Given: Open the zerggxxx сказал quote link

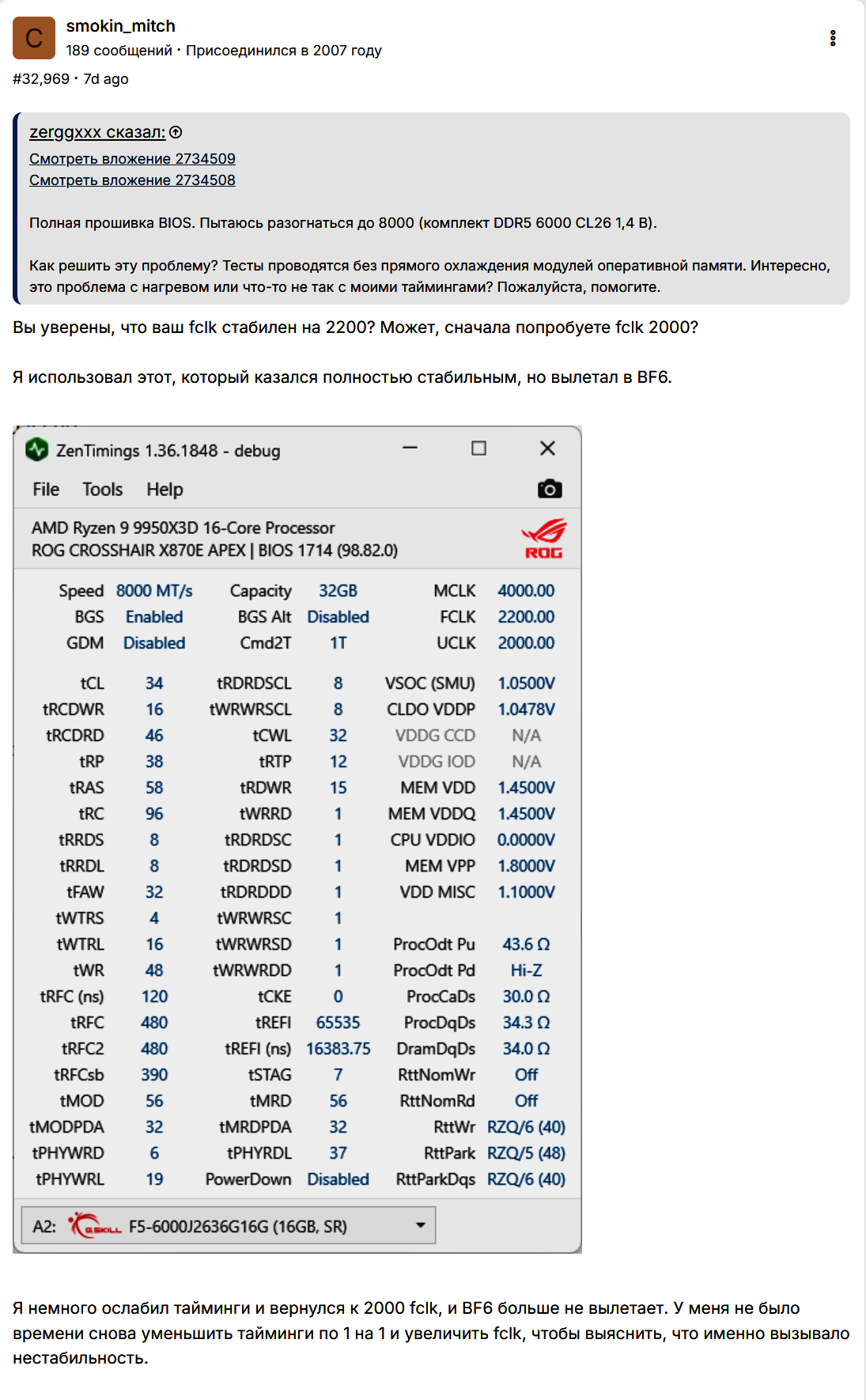Looking at the screenshot, I should tap(97, 132).
